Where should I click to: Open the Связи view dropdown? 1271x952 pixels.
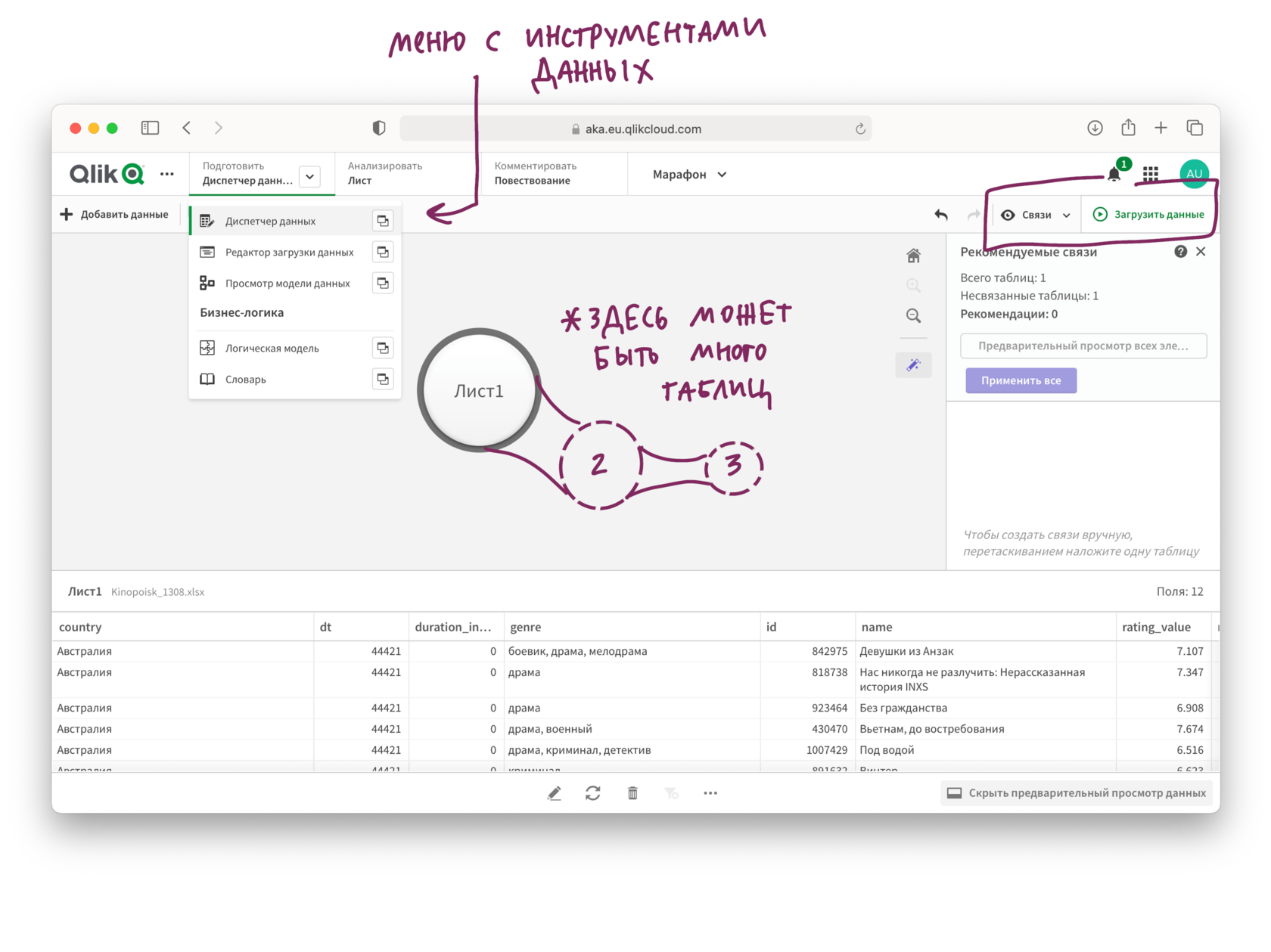[x=1036, y=215]
